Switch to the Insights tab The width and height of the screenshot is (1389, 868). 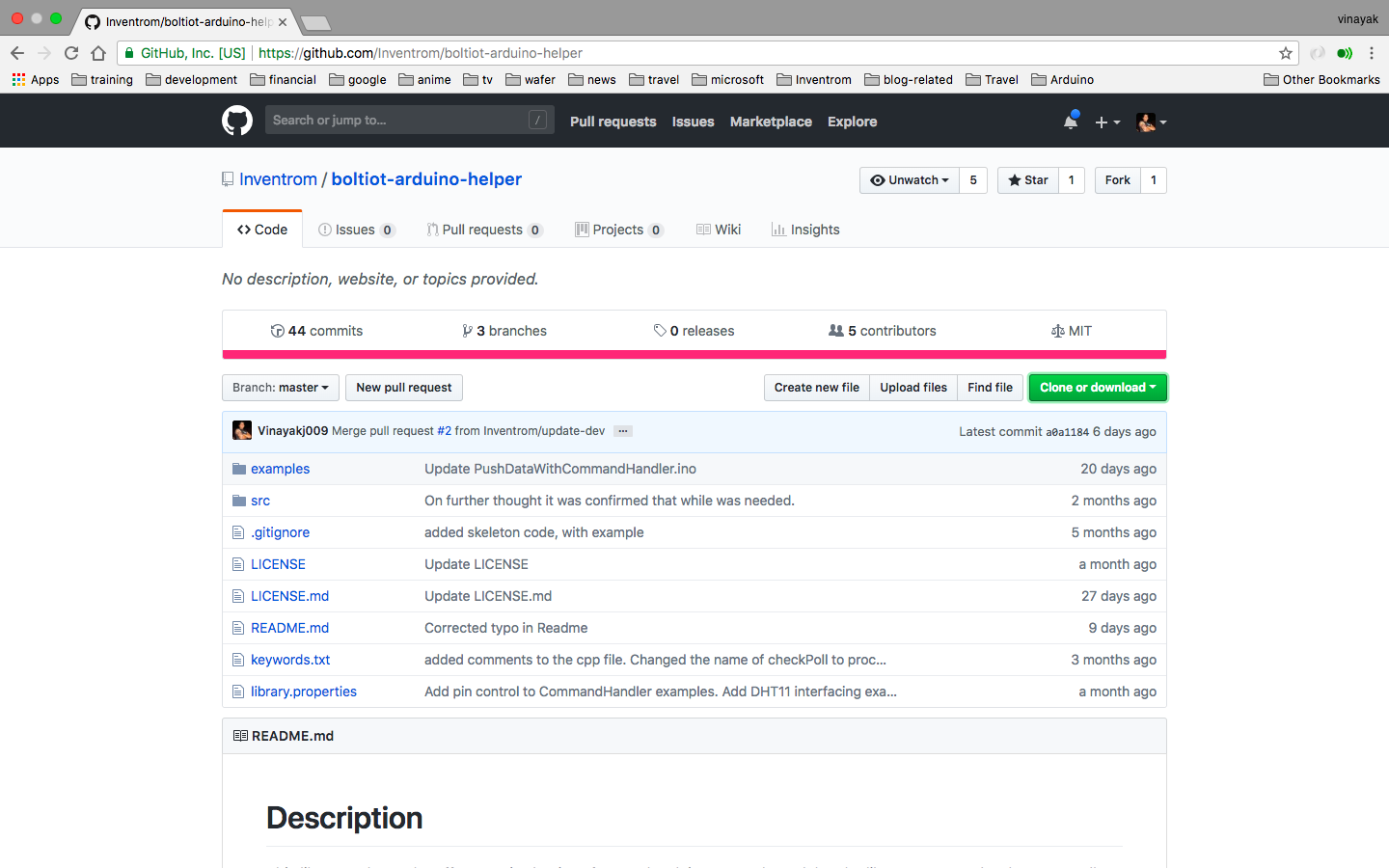[x=805, y=230]
